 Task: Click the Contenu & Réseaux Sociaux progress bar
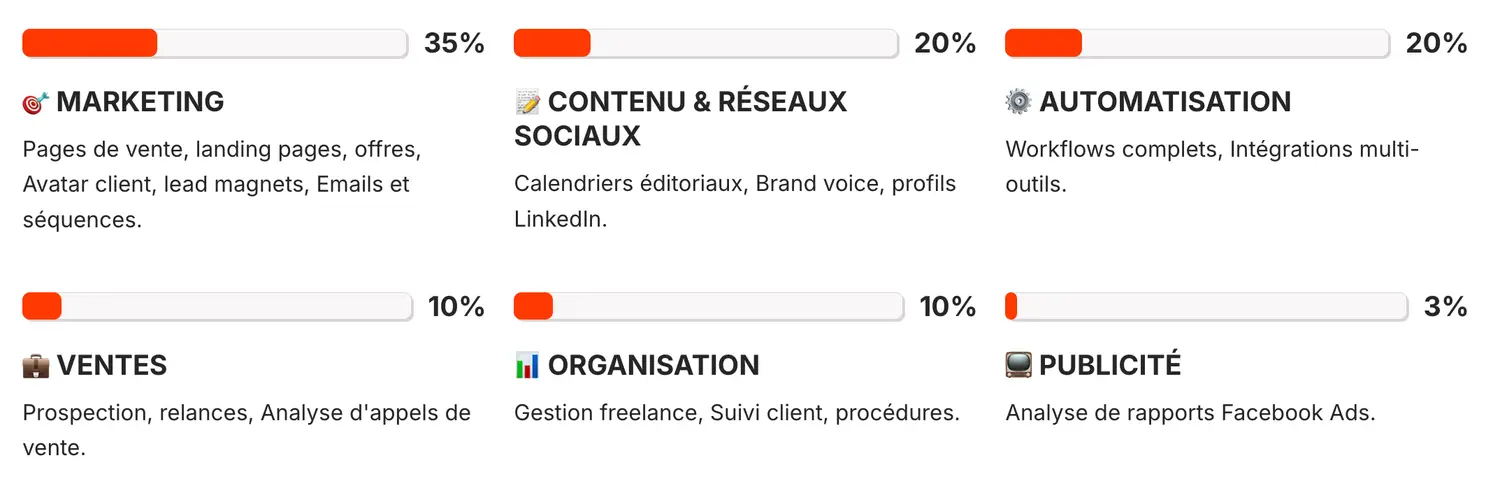tap(706, 43)
